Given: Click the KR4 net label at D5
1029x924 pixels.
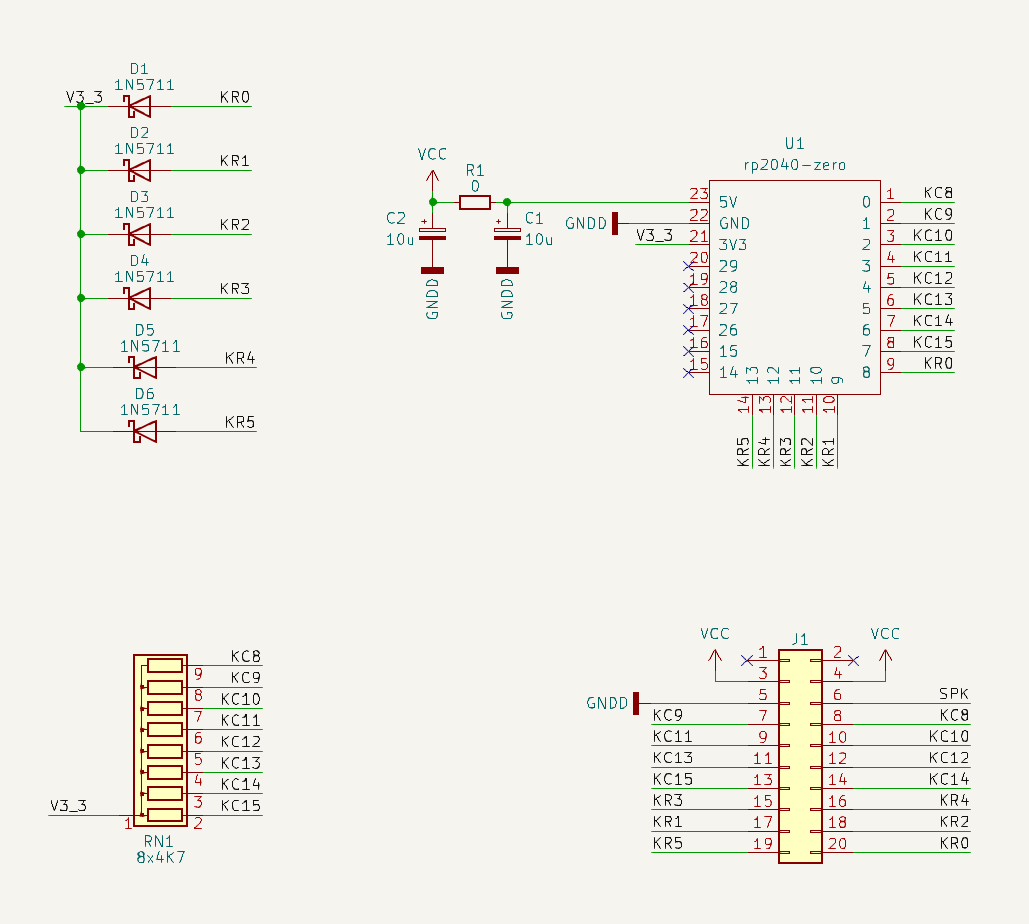Looking at the screenshot, I should tap(240, 358).
